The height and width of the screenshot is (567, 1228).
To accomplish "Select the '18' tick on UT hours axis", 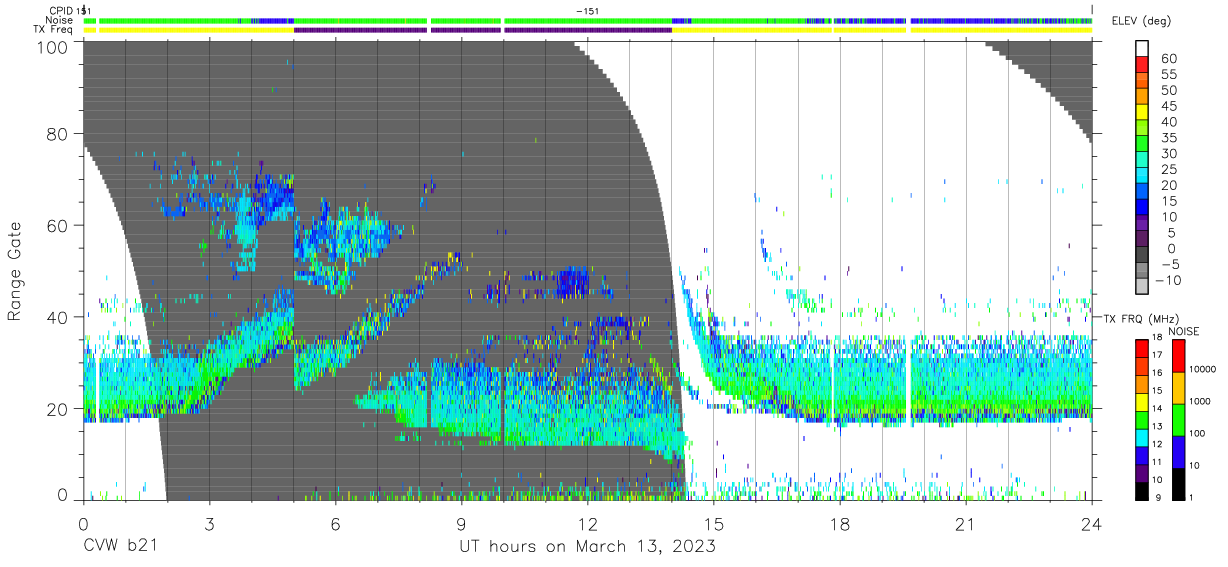I will (839, 523).
